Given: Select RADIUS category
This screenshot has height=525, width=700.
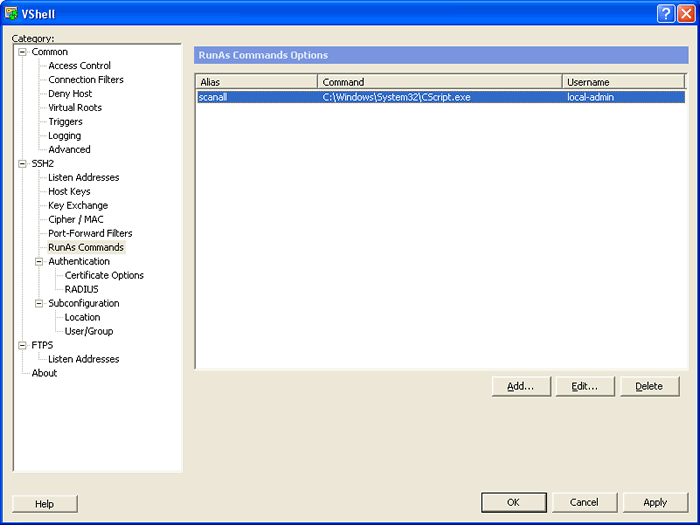Looking at the screenshot, I should [81, 289].
